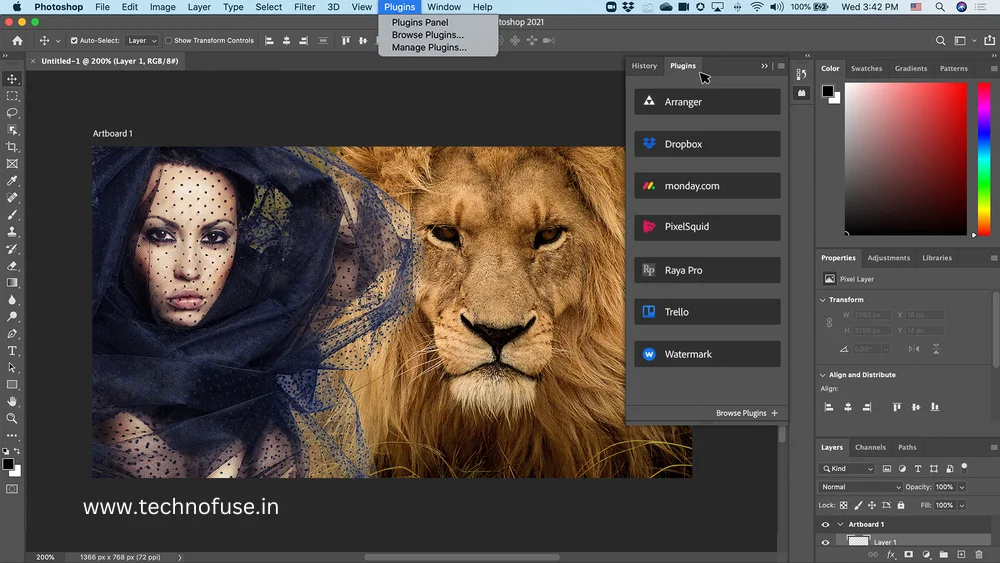
Task: Click the Home icon in options bar
Action: 17,40
